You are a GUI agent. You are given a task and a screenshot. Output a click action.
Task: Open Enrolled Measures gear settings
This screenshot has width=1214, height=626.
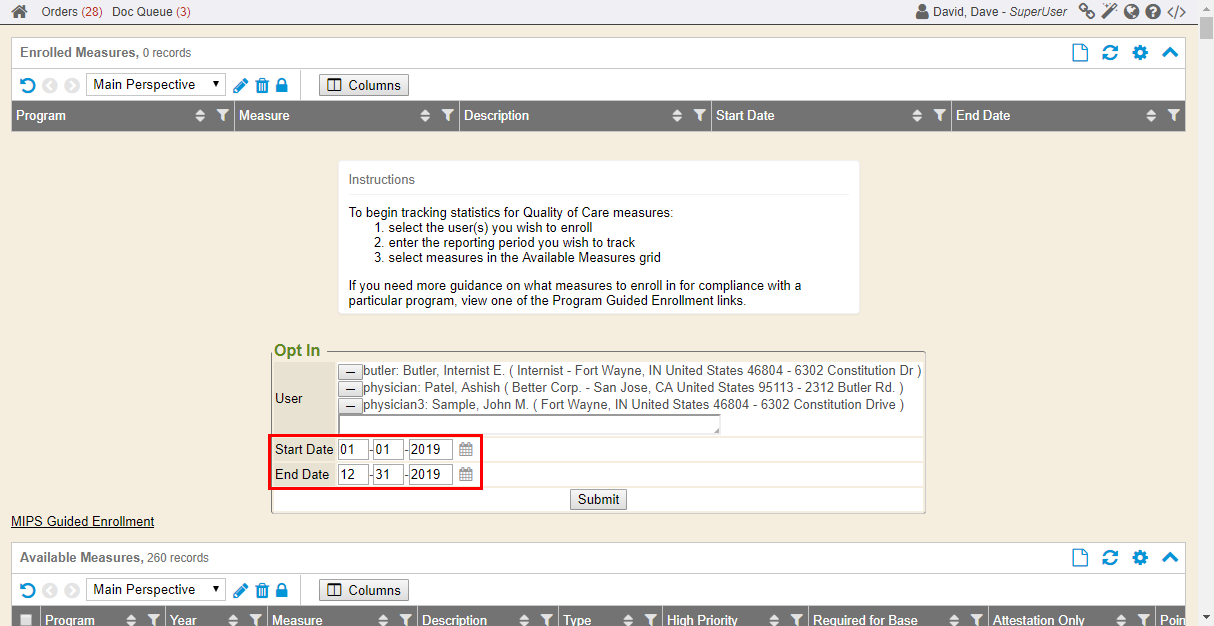(1140, 53)
